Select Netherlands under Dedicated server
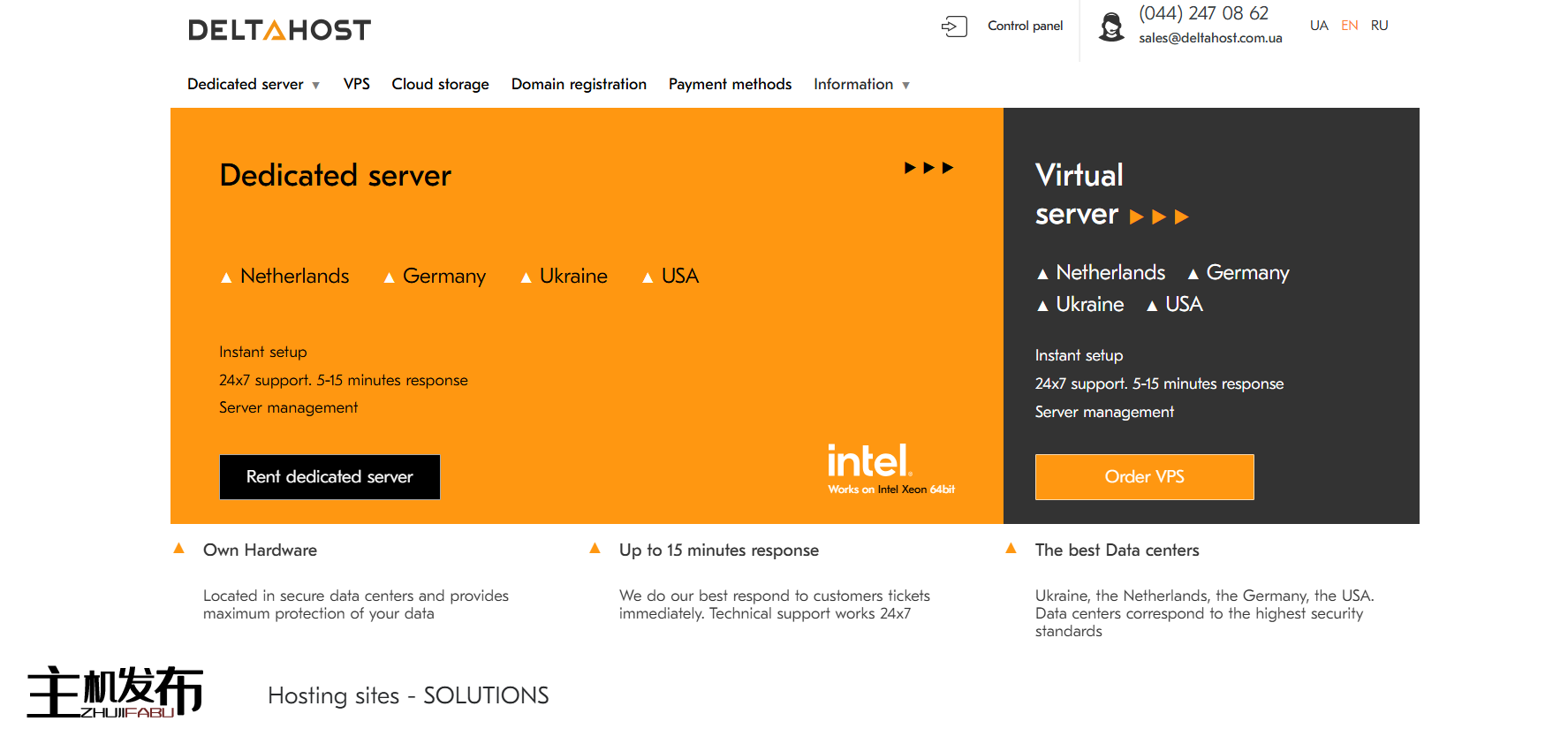Viewport: 1568px width, 744px height. coord(294,277)
